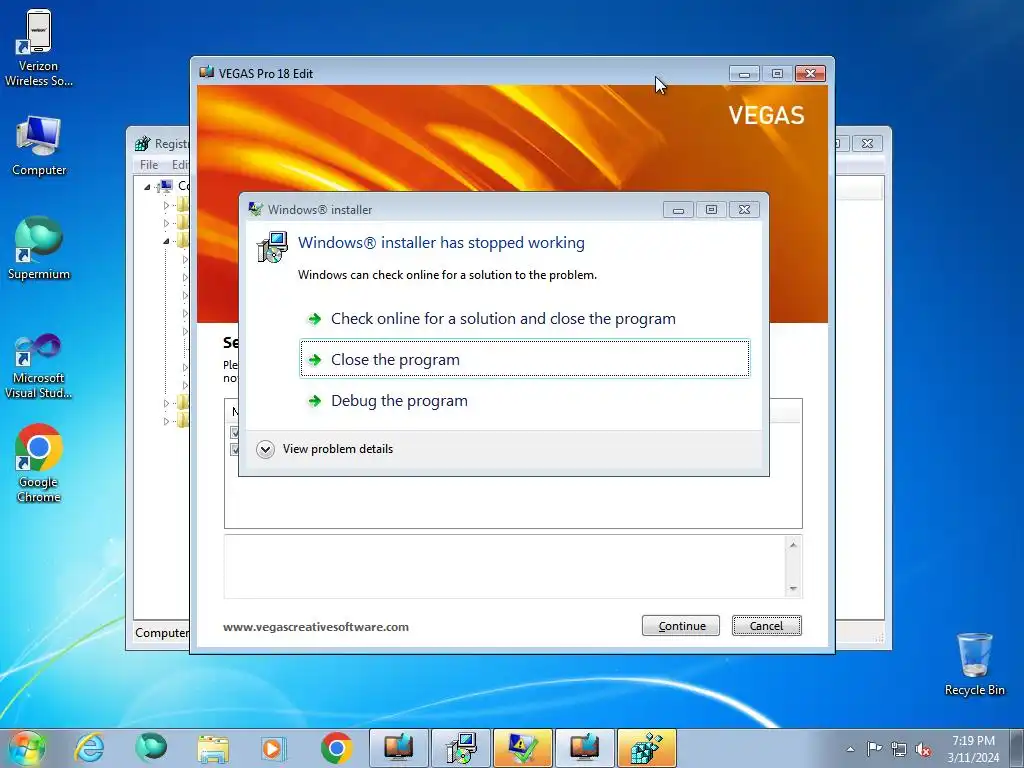This screenshot has width=1024, height=768.
Task: Collapse the Computer root node in Registry Editor
Action: [x=147, y=187]
